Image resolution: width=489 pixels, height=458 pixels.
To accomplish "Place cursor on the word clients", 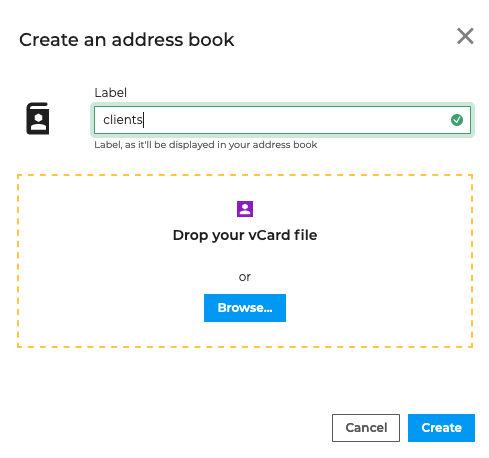I will [x=122, y=120].
